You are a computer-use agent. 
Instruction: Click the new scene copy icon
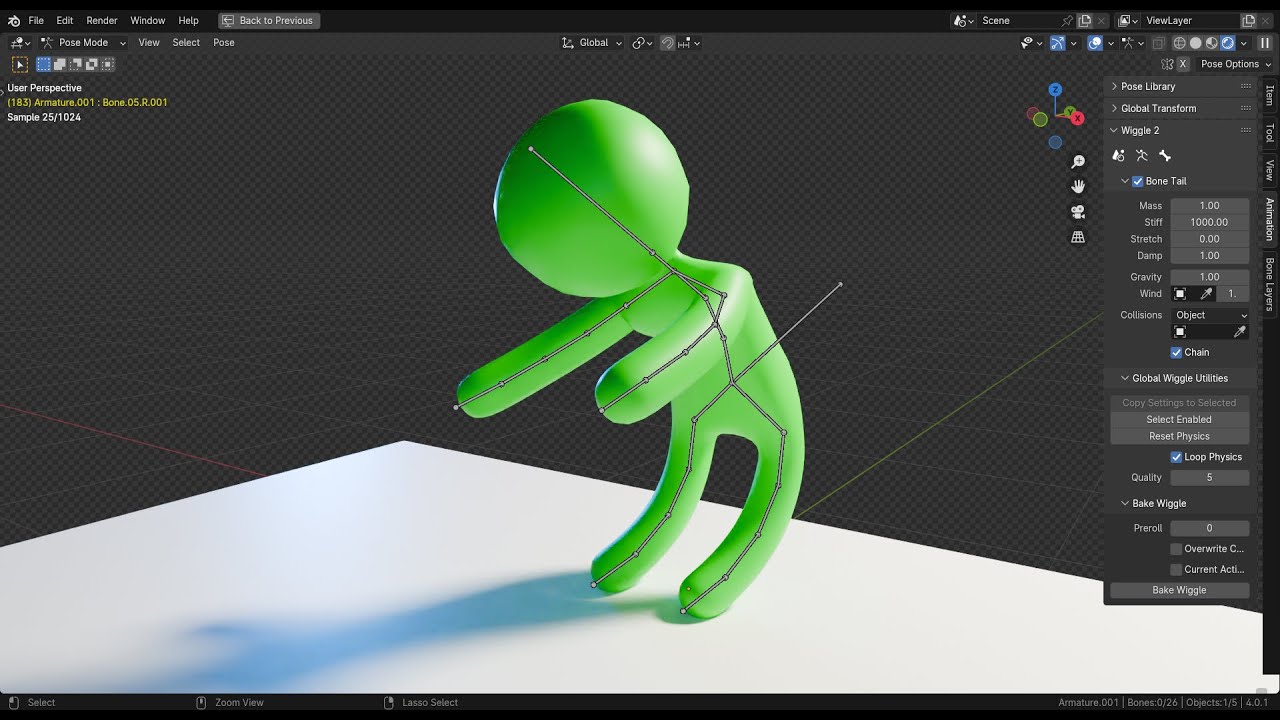point(1084,20)
